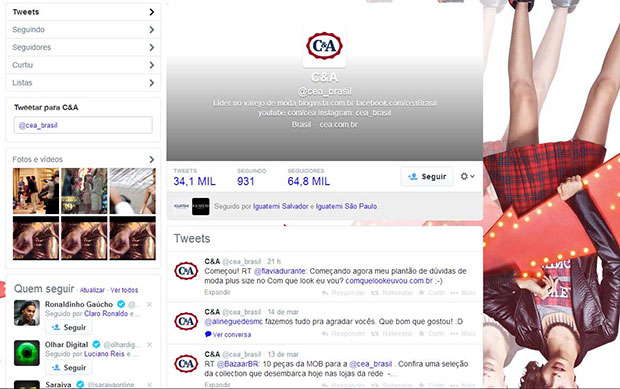Open the Fotos e vídeos heading link
Screen dimensions: 620x389
pyautogui.click(x=38, y=159)
